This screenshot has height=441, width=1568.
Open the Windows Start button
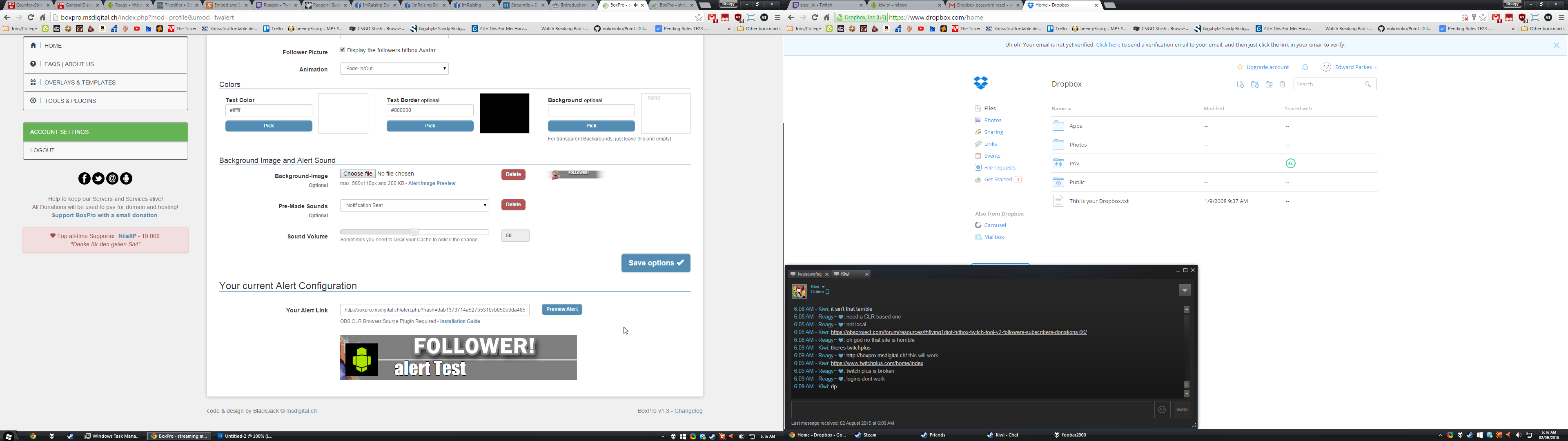[9, 436]
